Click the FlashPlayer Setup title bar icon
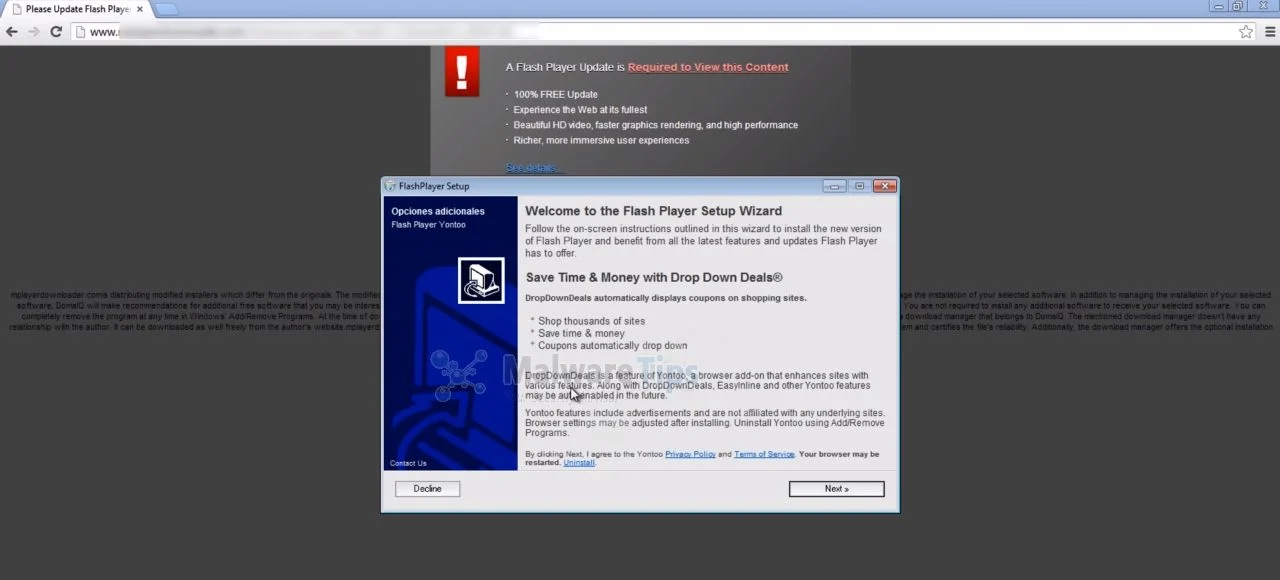 [x=390, y=186]
